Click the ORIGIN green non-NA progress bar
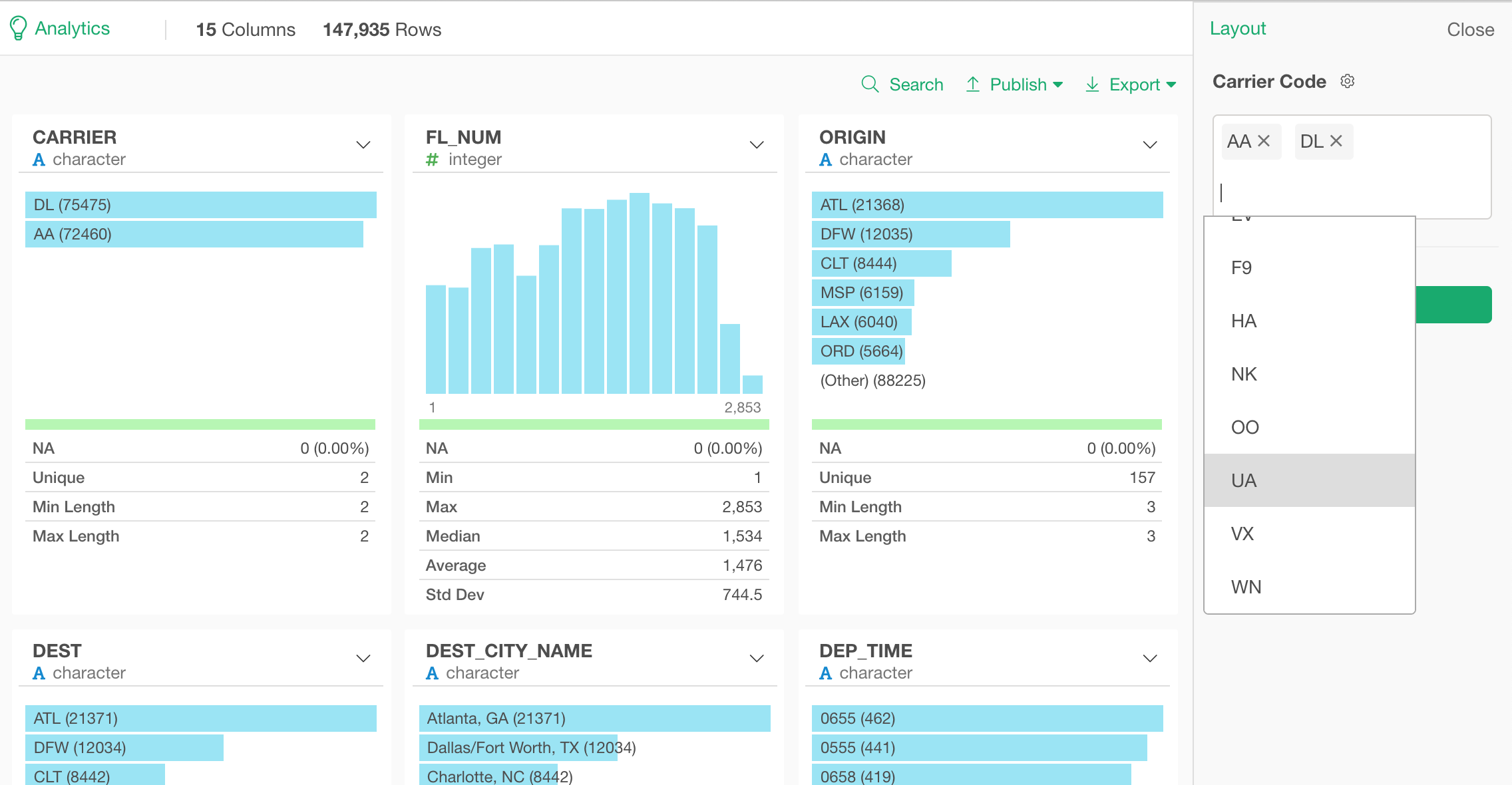 click(987, 424)
